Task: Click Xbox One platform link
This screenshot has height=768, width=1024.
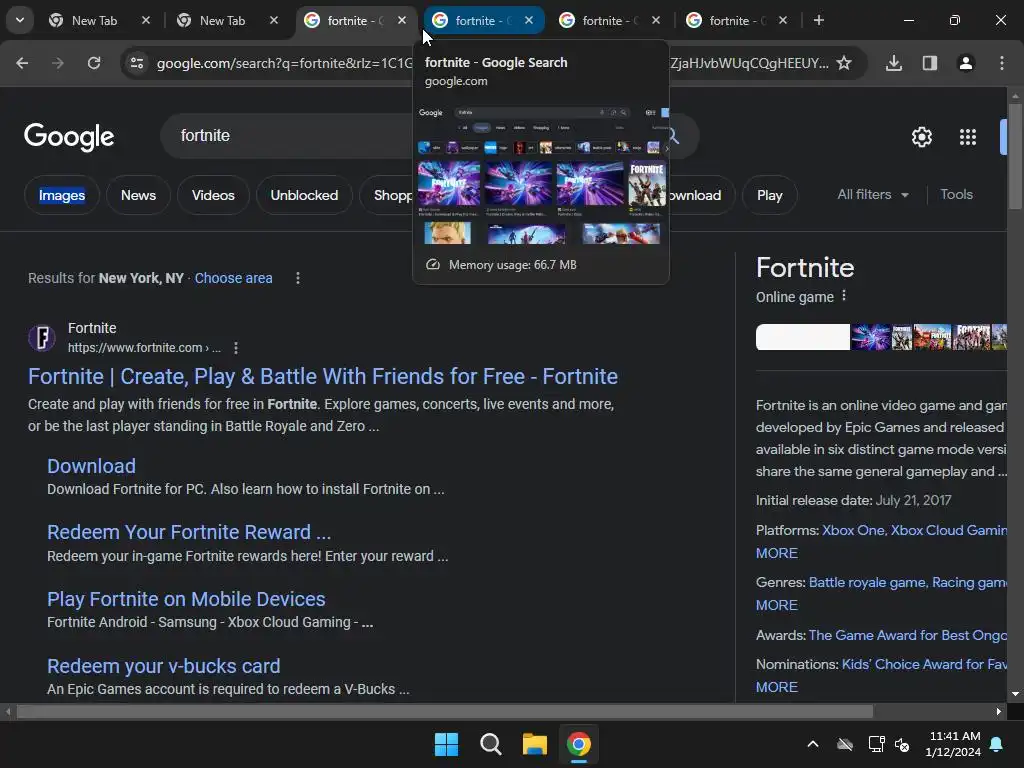Action: point(853,530)
